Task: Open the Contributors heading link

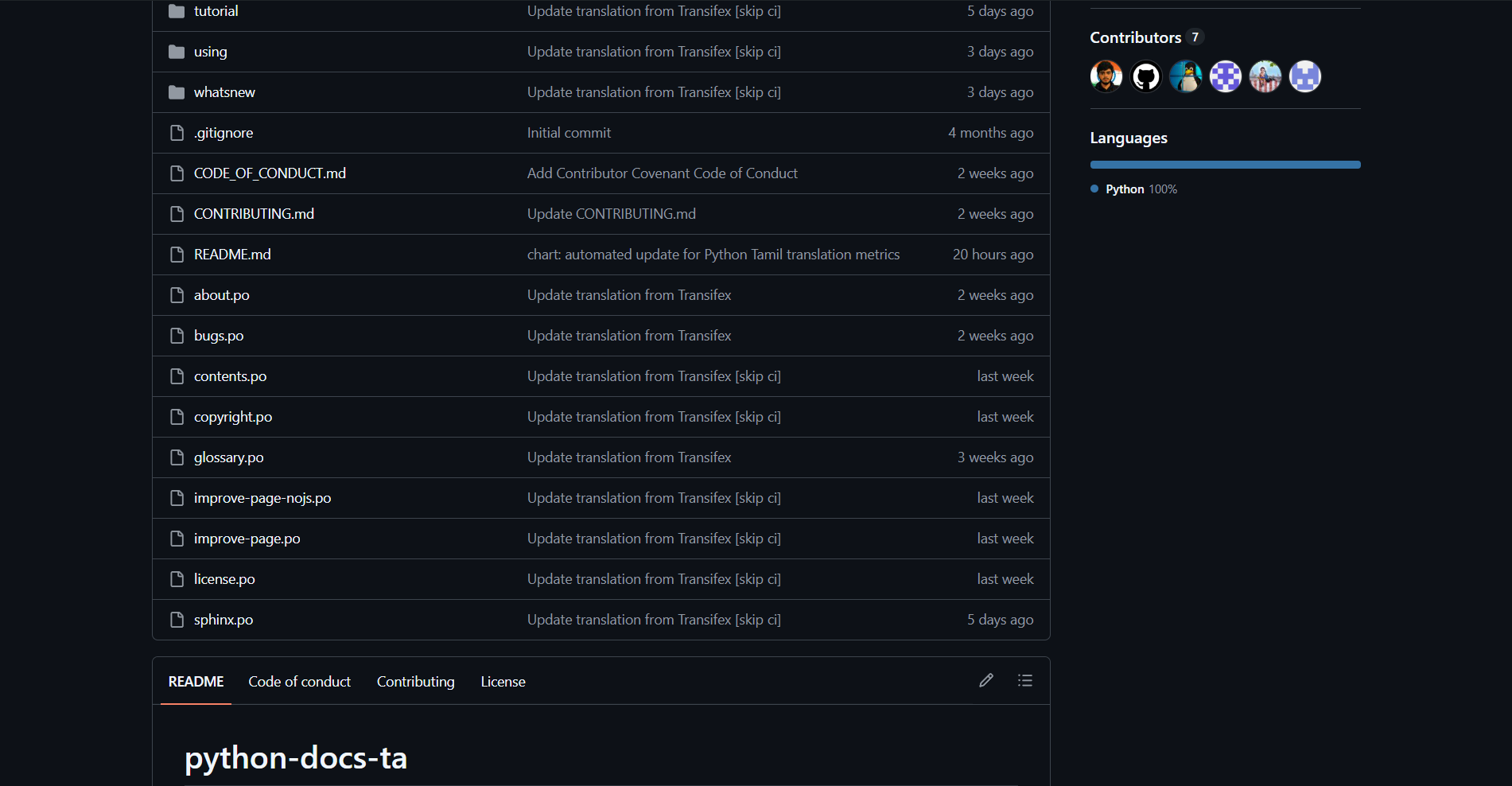Action: (1135, 37)
